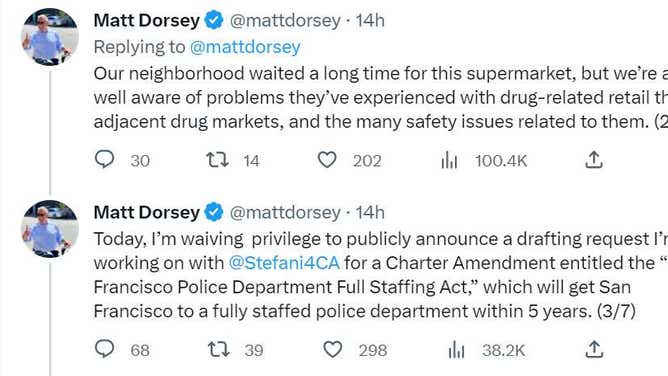The image size is (668, 376).
Task: Open the @Stefani4CA mention link
Action: [284, 263]
